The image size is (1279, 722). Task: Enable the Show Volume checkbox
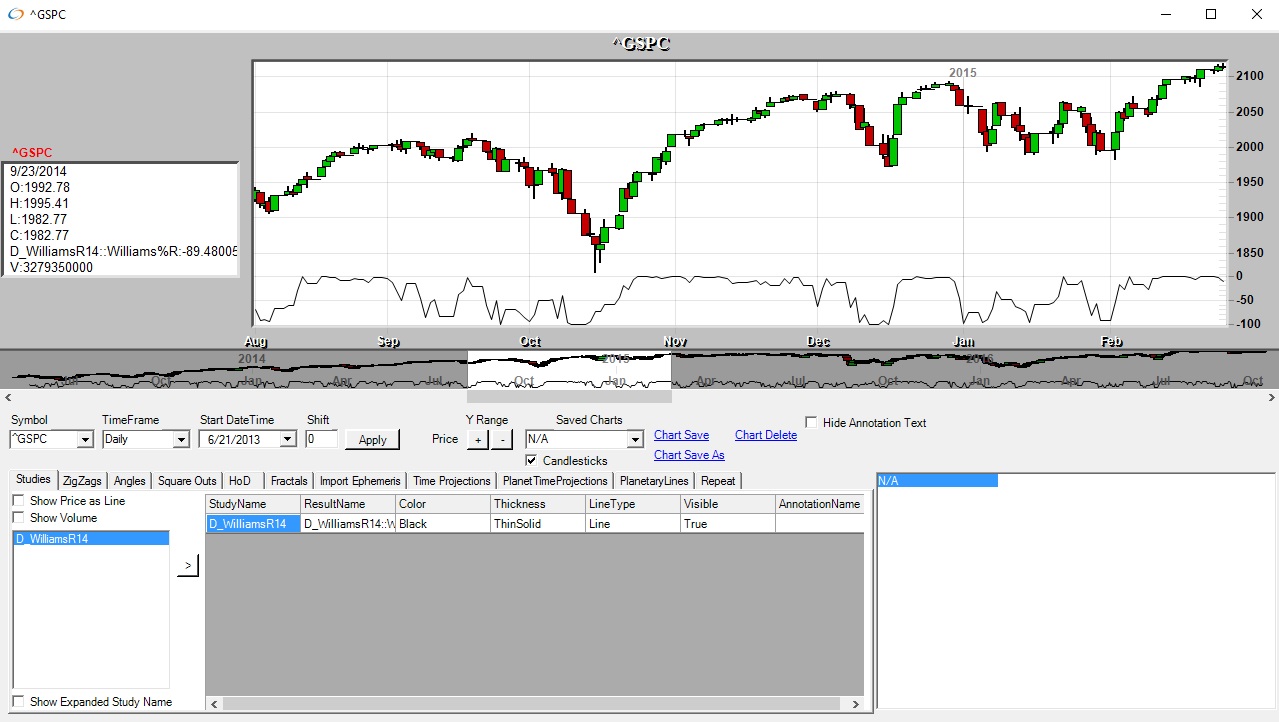19,518
